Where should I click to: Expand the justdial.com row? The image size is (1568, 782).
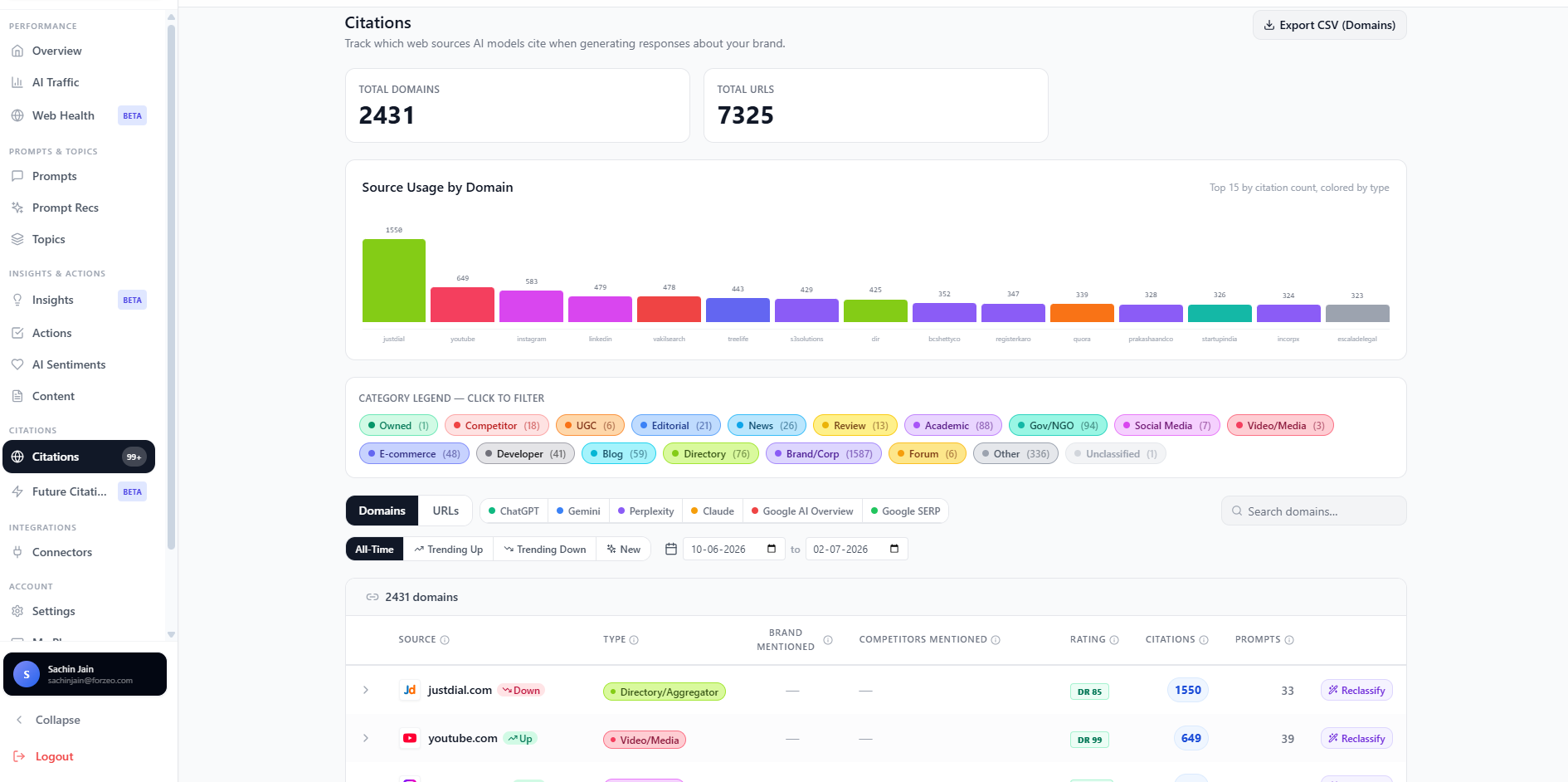click(x=366, y=690)
